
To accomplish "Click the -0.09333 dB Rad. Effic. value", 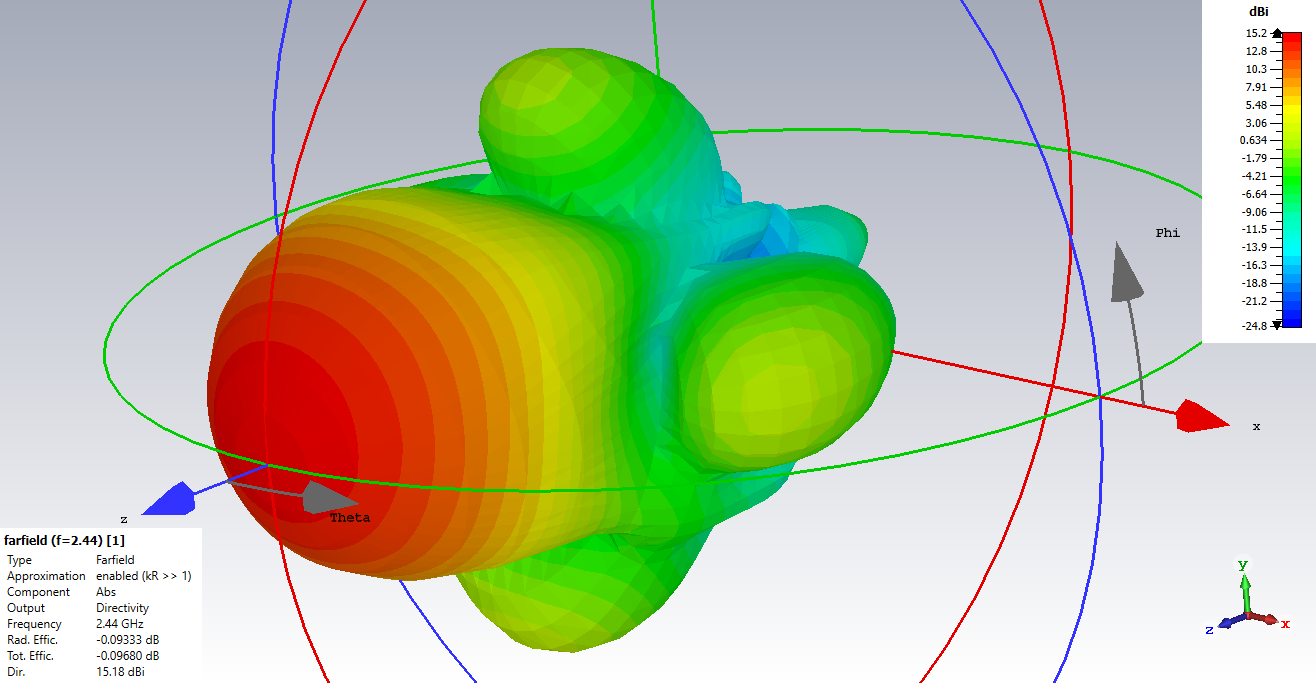I will (x=127, y=640).
